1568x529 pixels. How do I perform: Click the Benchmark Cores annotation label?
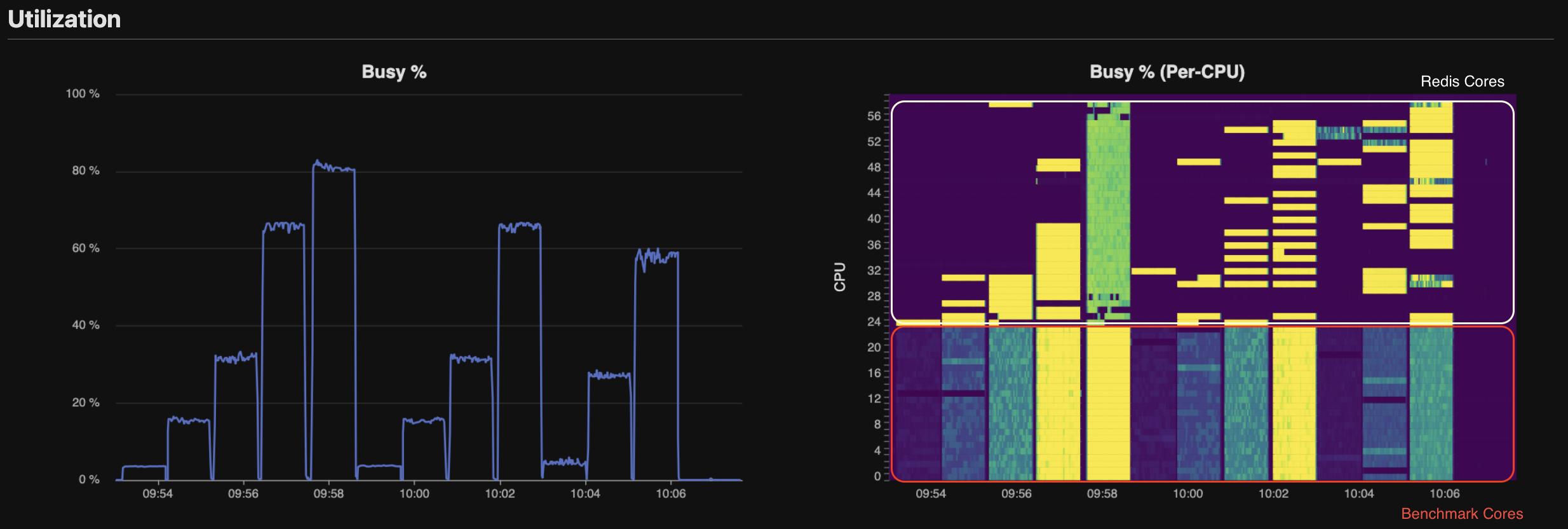tap(1461, 514)
